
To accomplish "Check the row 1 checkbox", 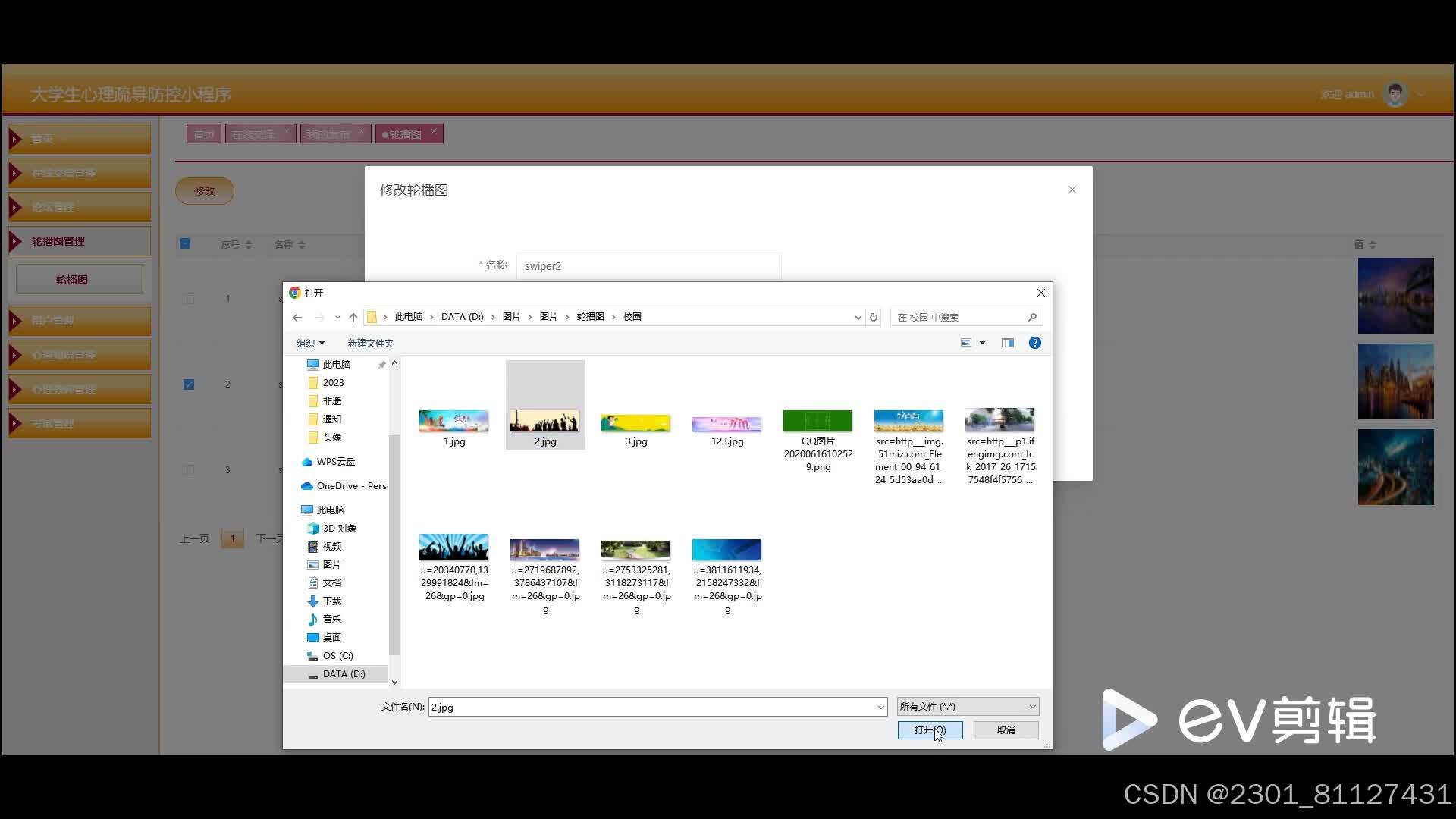I will [x=189, y=299].
